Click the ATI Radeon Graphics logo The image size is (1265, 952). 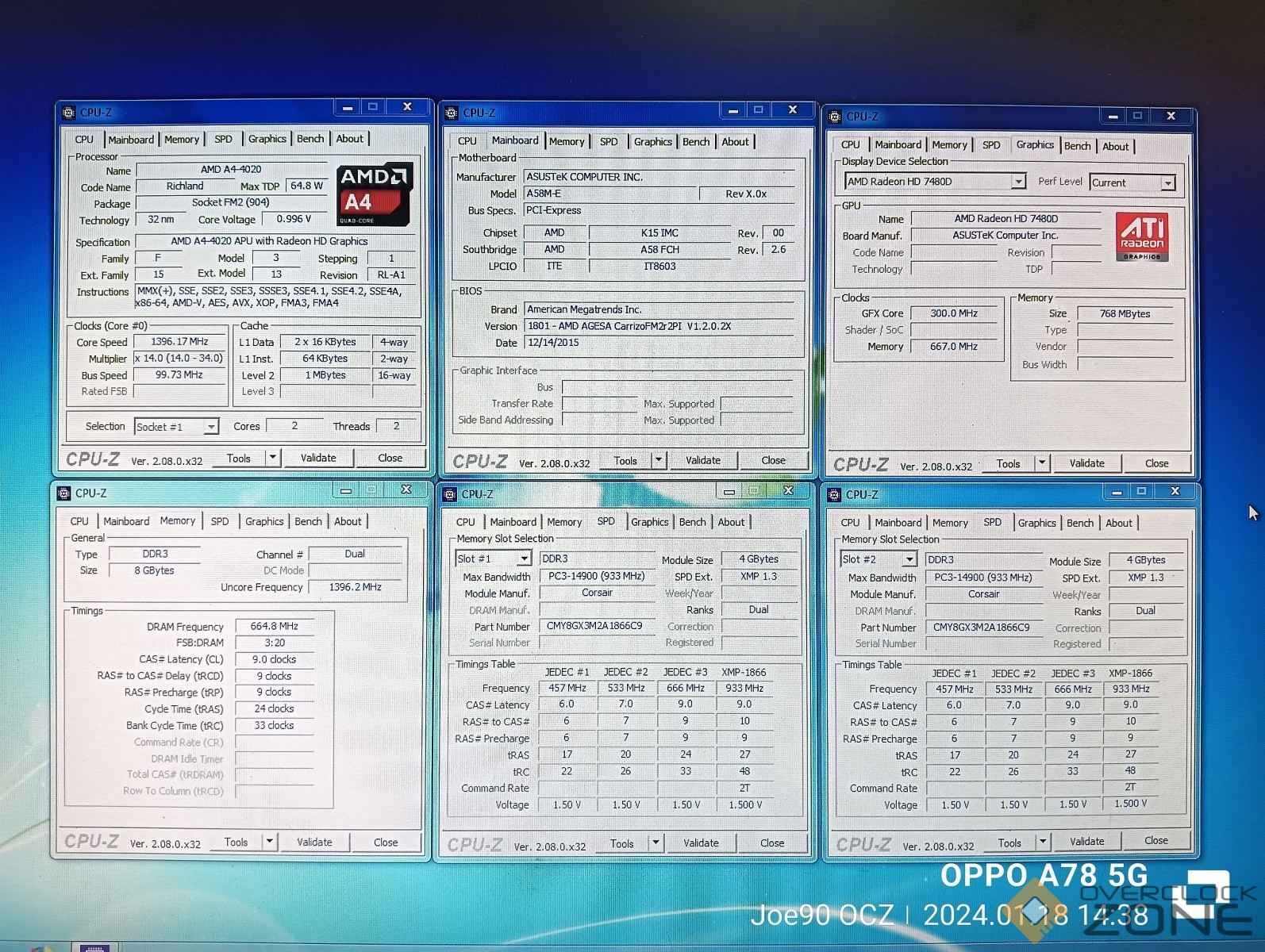coord(1142,236)
